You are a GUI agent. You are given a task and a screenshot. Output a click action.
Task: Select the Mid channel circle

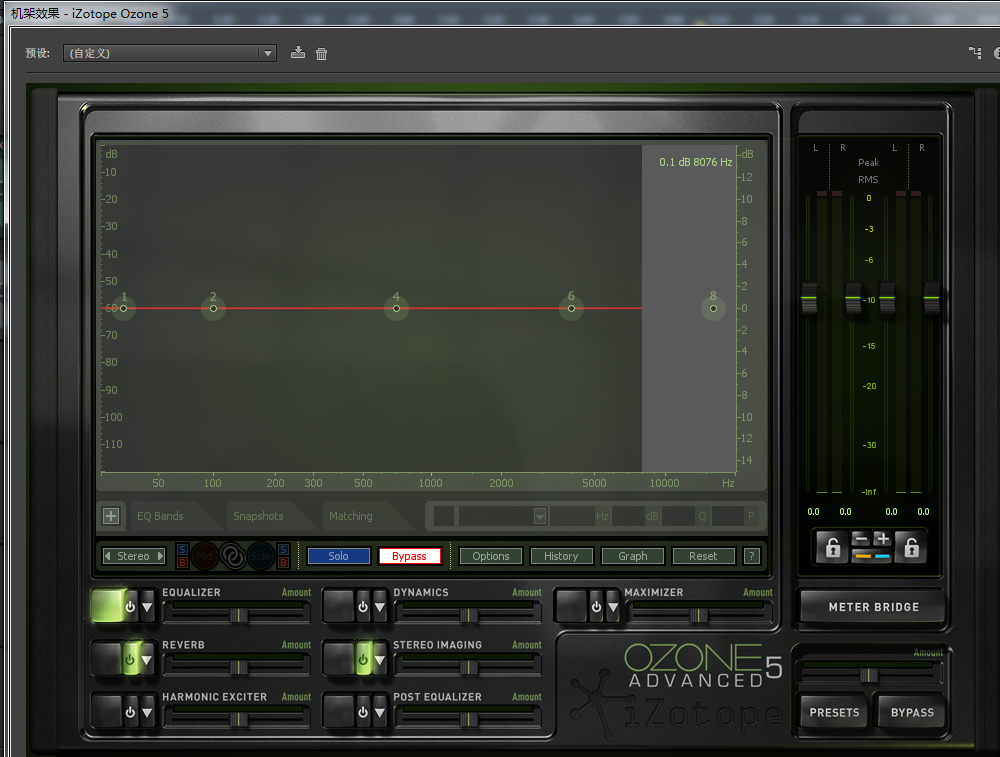204,556
